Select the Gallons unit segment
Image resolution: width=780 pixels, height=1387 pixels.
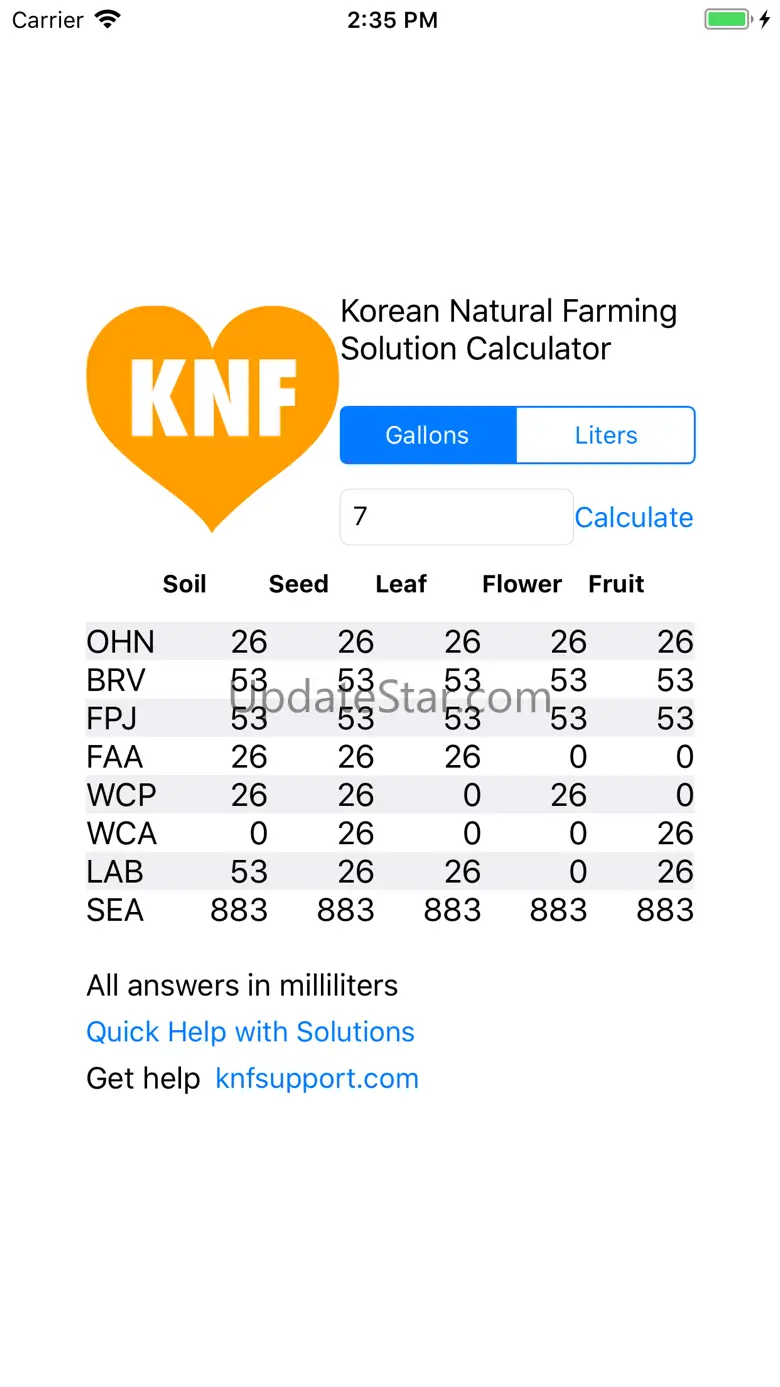pyautogui.click(x=428, y=435)
